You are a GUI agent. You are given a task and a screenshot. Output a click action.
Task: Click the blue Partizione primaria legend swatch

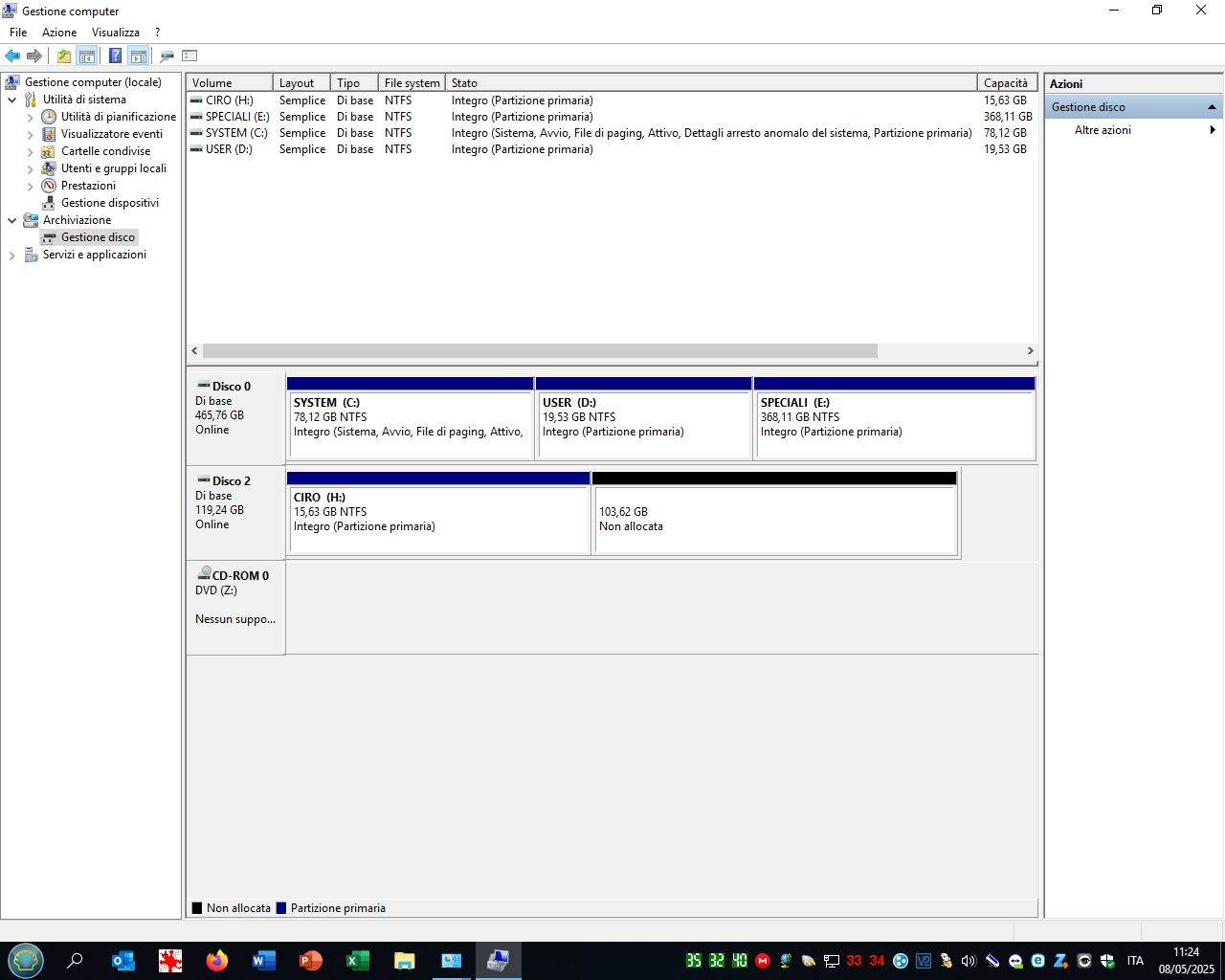pyautogui.click(x=281, y=908)
